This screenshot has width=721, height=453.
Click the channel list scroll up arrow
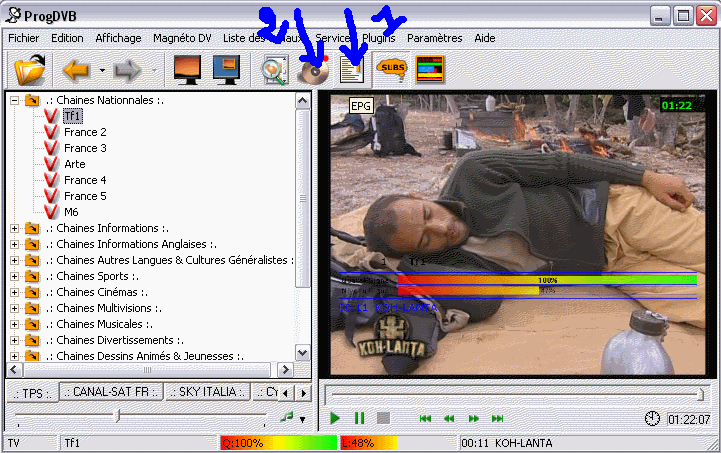(x=303, y=100)
